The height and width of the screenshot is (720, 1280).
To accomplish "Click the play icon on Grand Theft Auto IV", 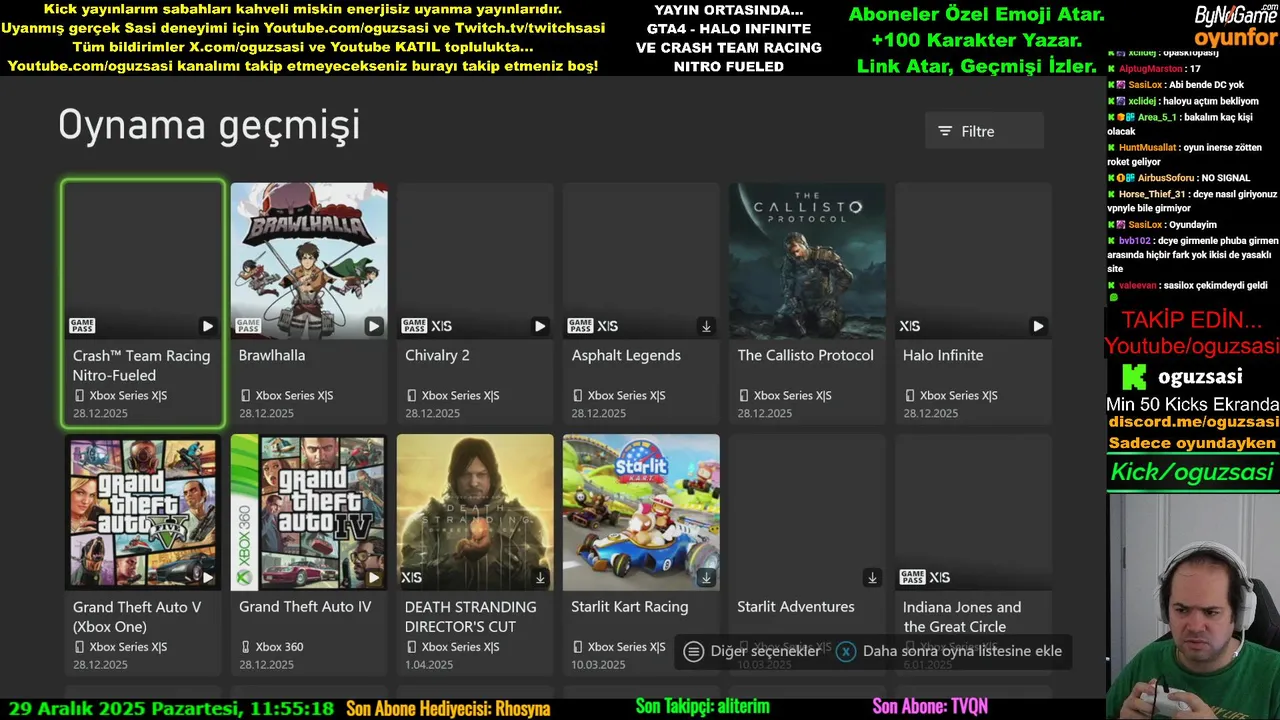I will pos(373,577).
